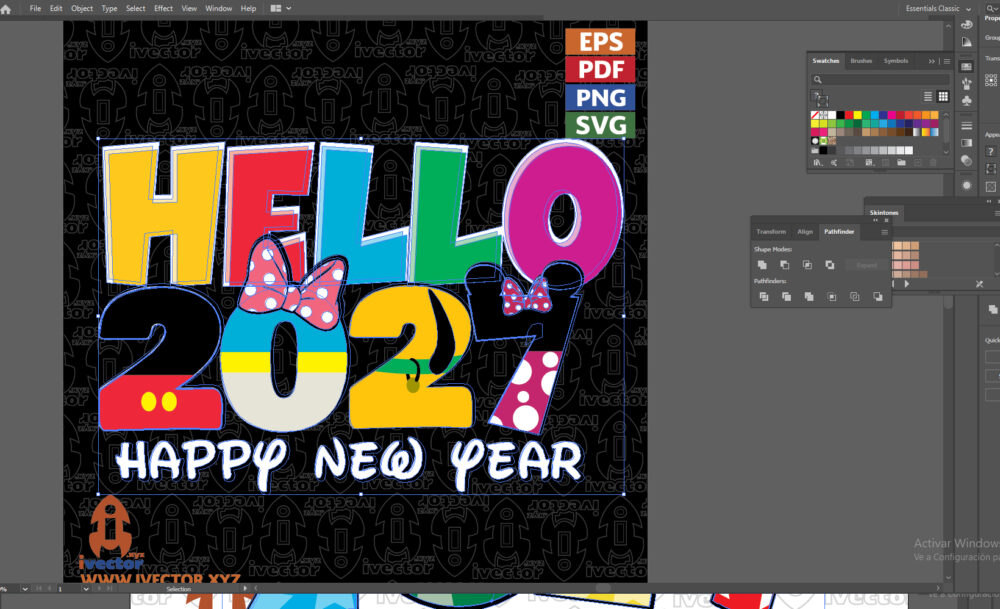Pick the red swatch in first row
Image resolution: width=1000 pixels, height=609 pixels.
pos(849,115)
